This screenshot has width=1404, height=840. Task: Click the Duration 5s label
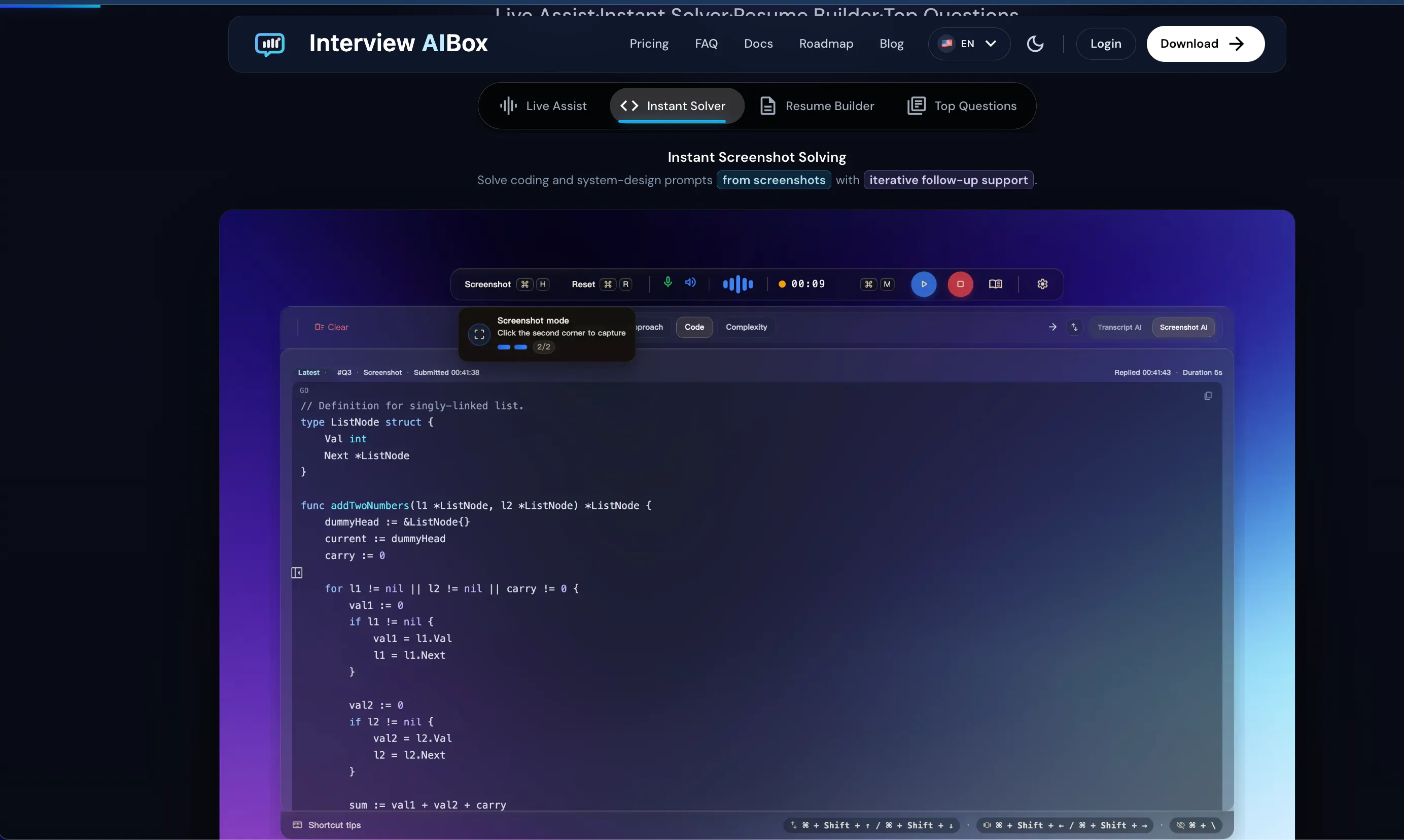(x=1202, y=372)
